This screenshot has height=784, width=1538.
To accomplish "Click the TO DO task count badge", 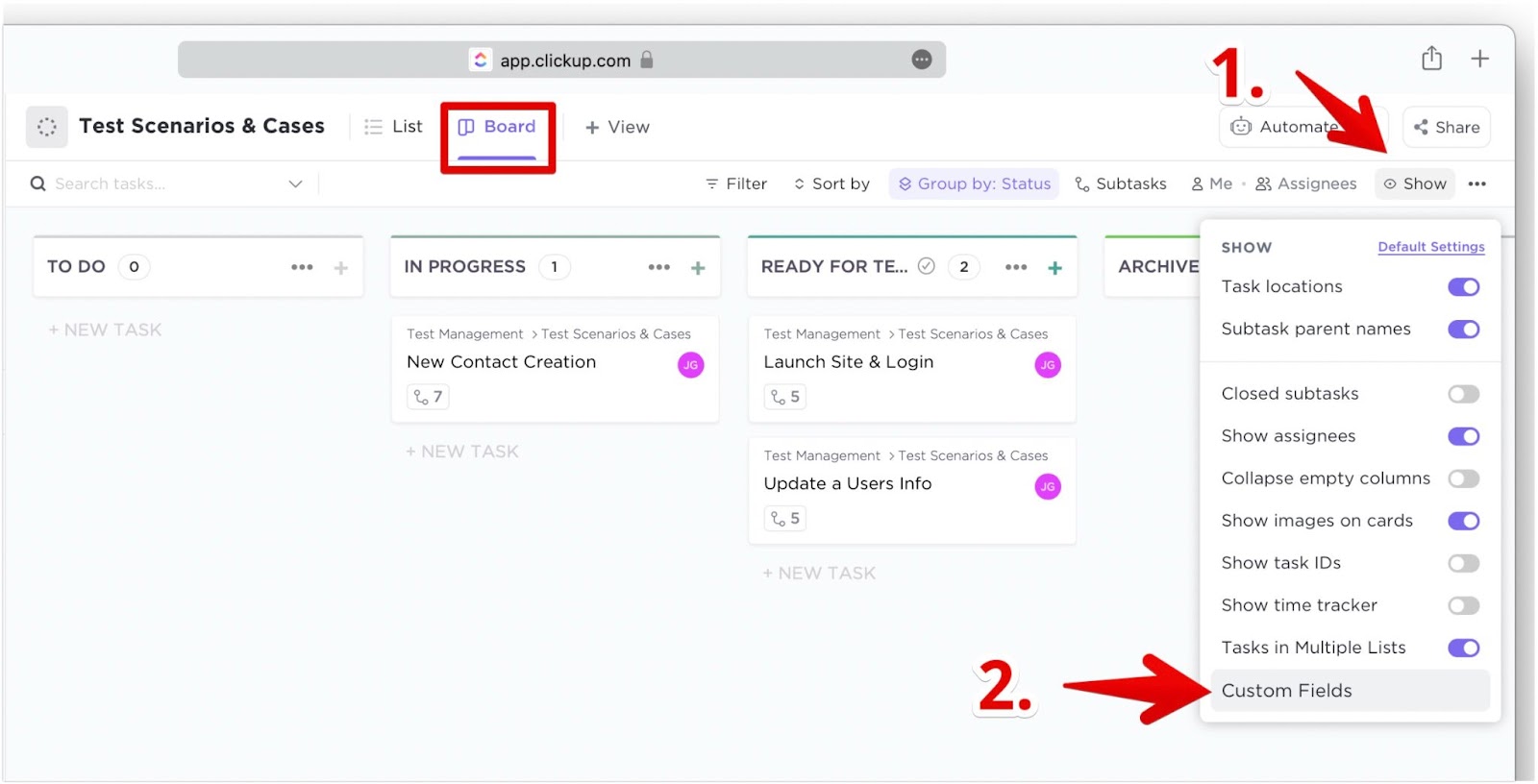I will [134, 267].
